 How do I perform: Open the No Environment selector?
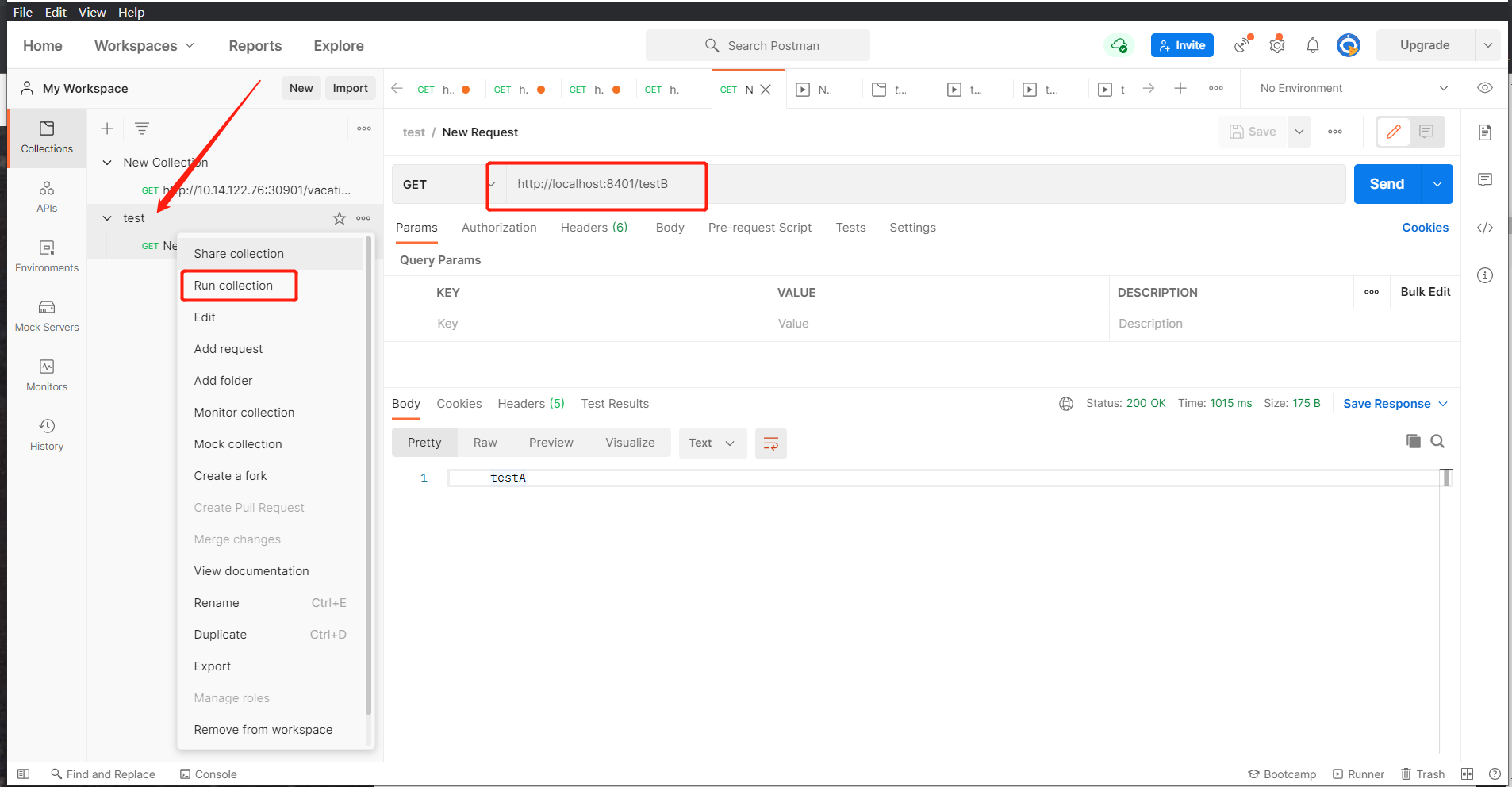[x=1353, y=88]
